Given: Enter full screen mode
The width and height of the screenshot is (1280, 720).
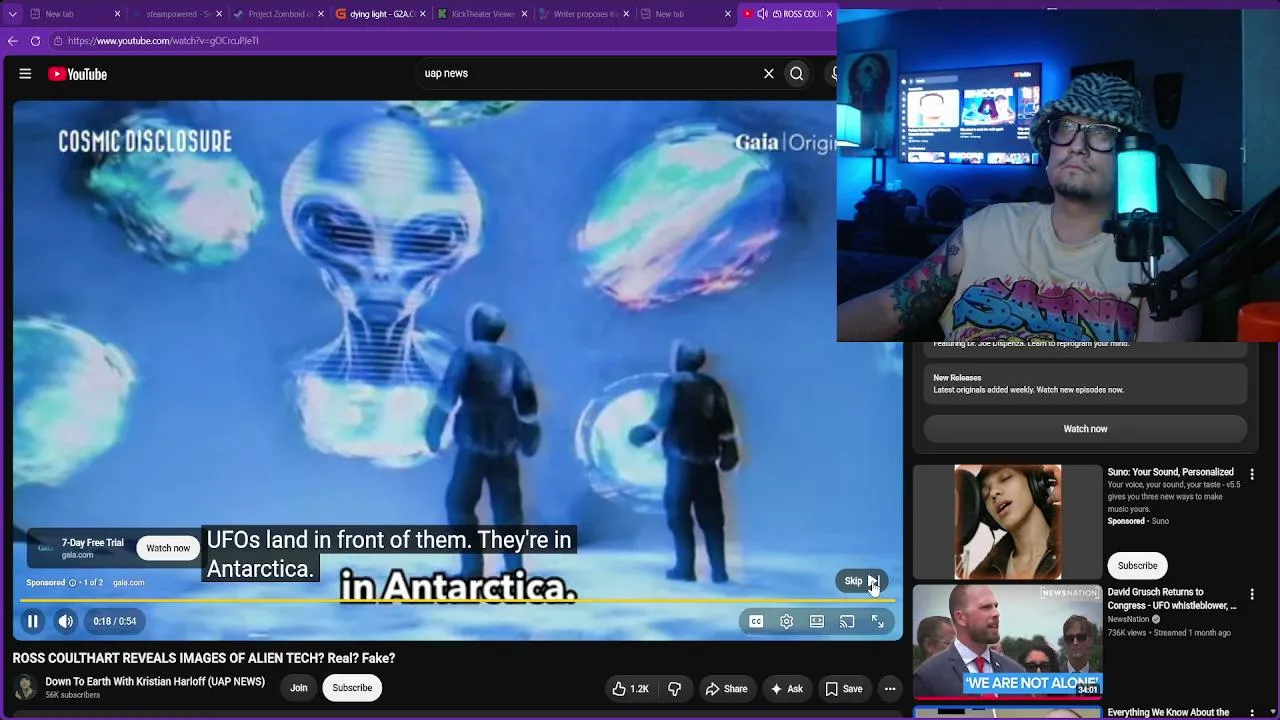Looking at the screenshot, I should [x=877, y=621].
